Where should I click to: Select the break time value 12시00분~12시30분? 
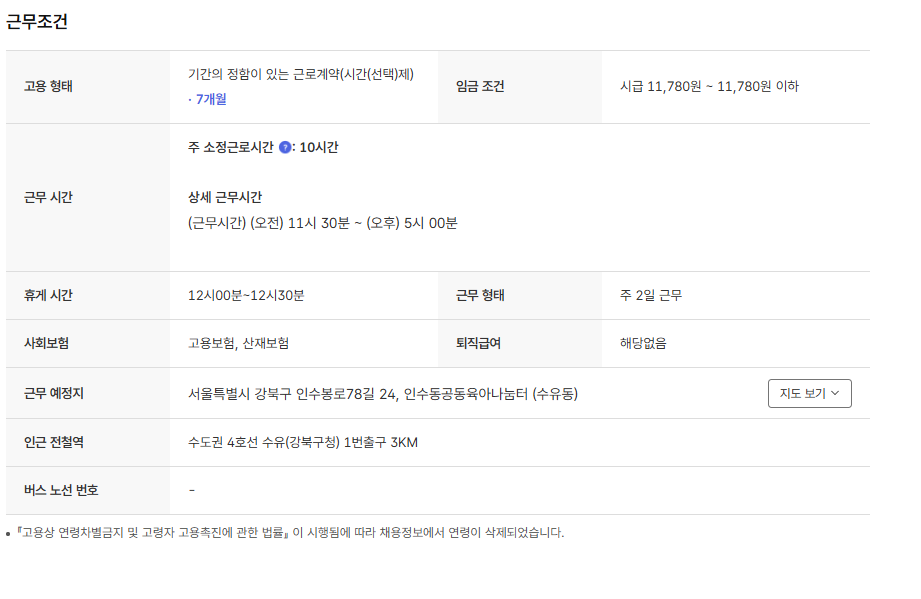click(246, 296)
